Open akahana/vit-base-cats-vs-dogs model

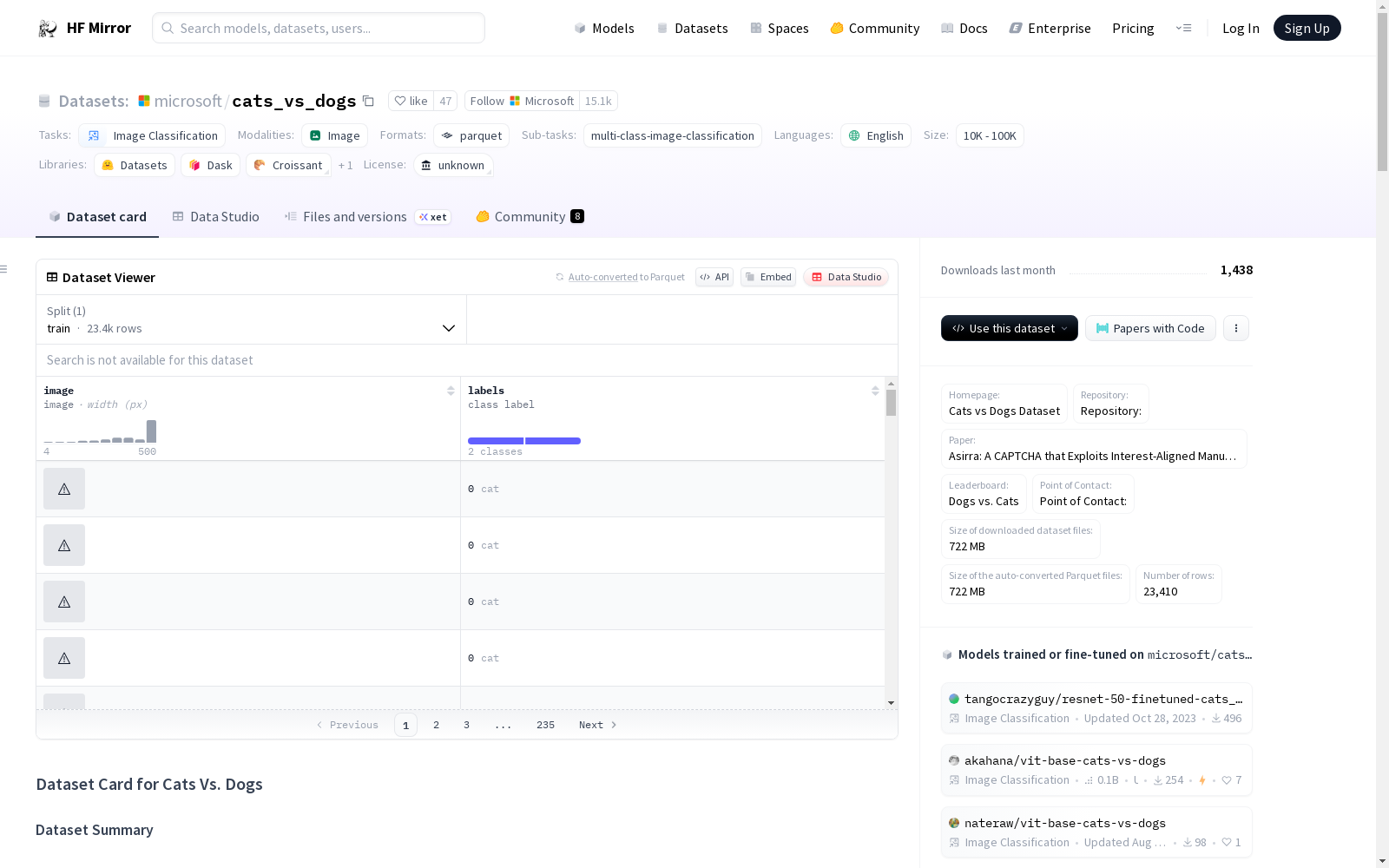pyautogui.click(x=1096, y=770)
